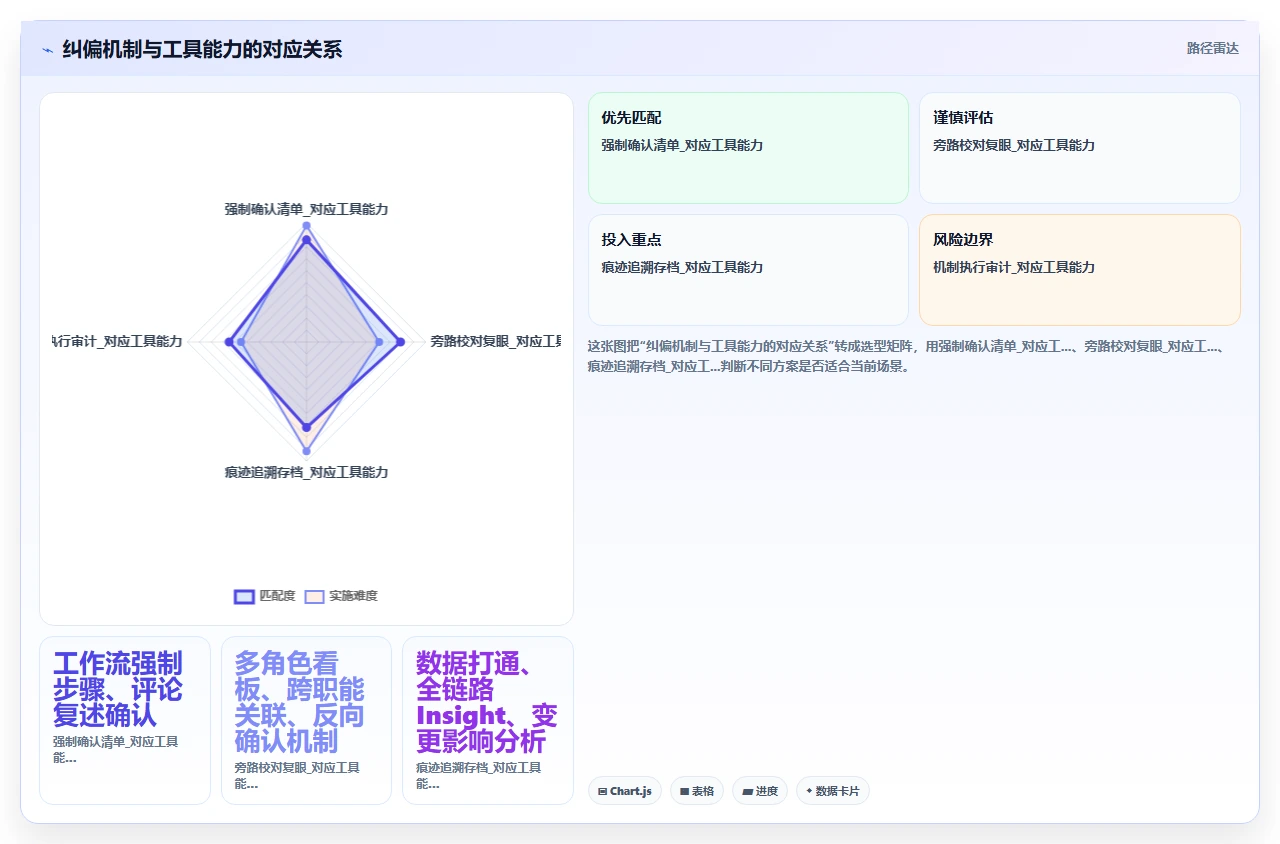
Task: Open the 优先匹配 quadrant card
Action: 748,148
